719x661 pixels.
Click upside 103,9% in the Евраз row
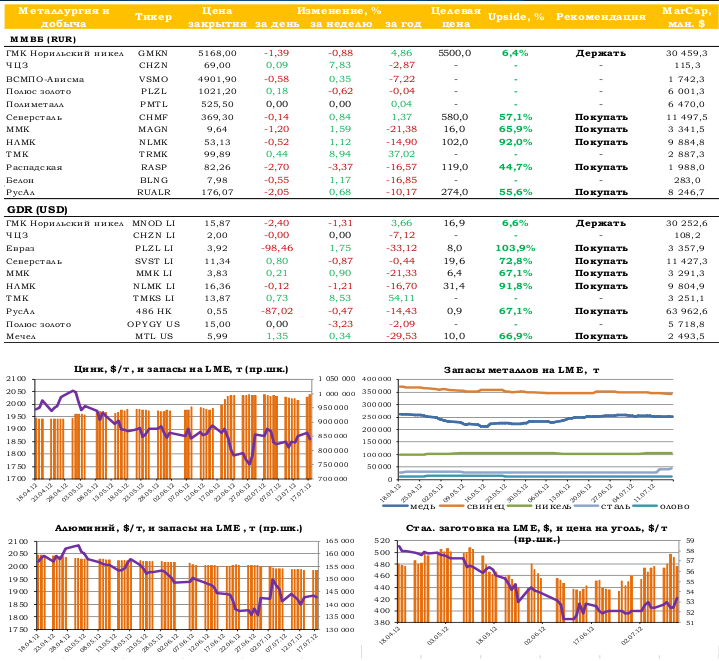tap(515, 248)
